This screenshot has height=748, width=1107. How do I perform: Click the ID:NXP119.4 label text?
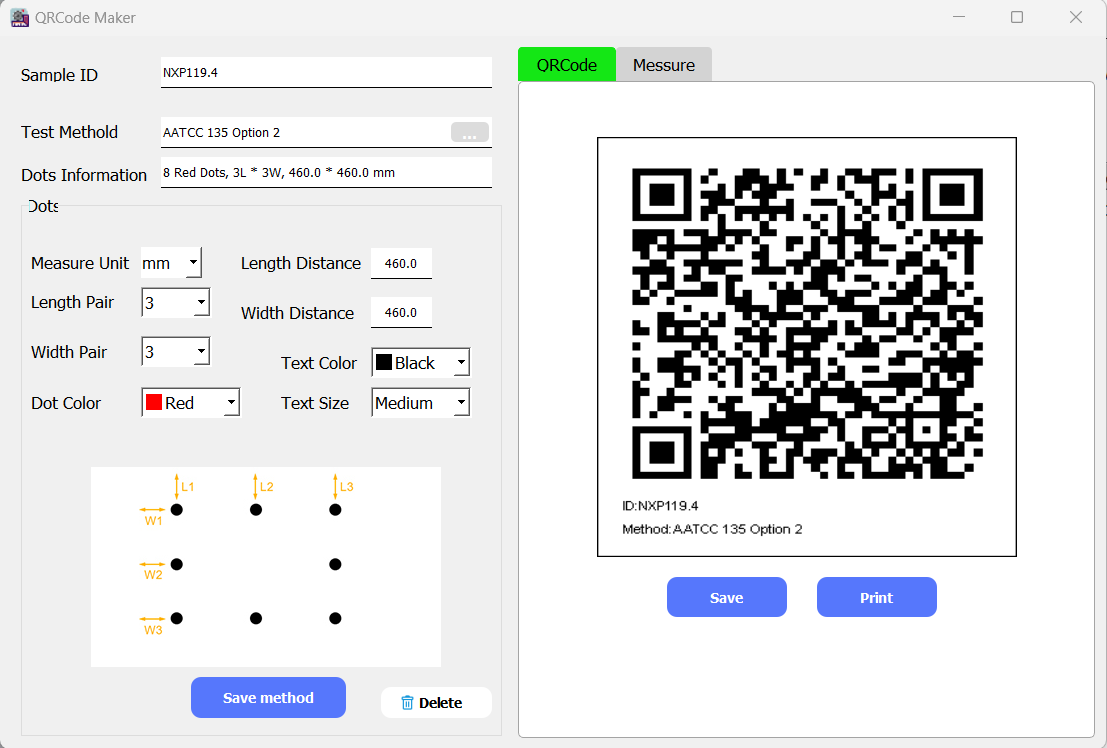pyautogui.click(x=660, y=506)
